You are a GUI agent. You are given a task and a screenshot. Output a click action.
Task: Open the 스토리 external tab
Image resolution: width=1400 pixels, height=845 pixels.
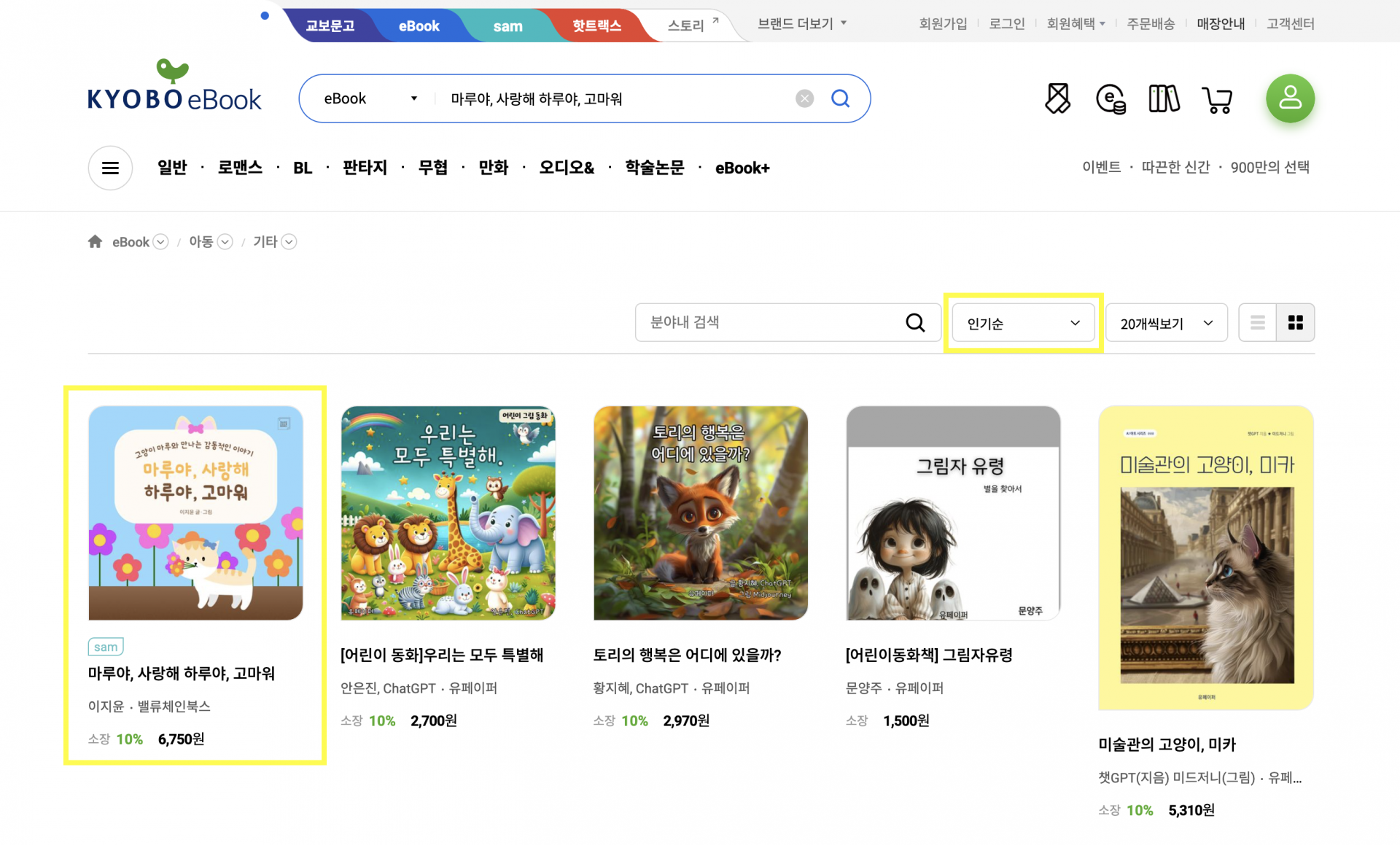click(693, 26)
